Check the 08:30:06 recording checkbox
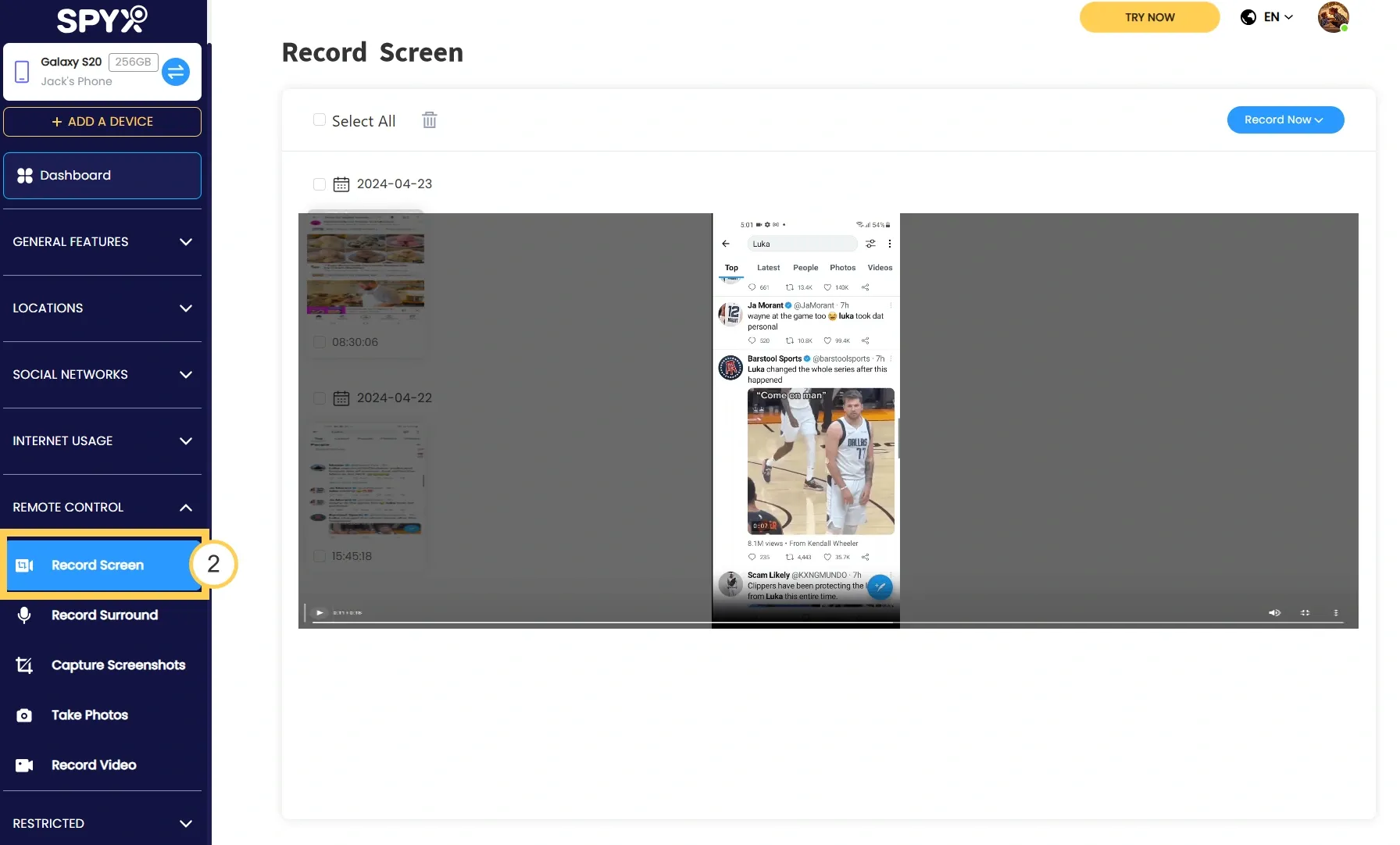The width and height of the screenshot is (1400, 845). (320, 342)
